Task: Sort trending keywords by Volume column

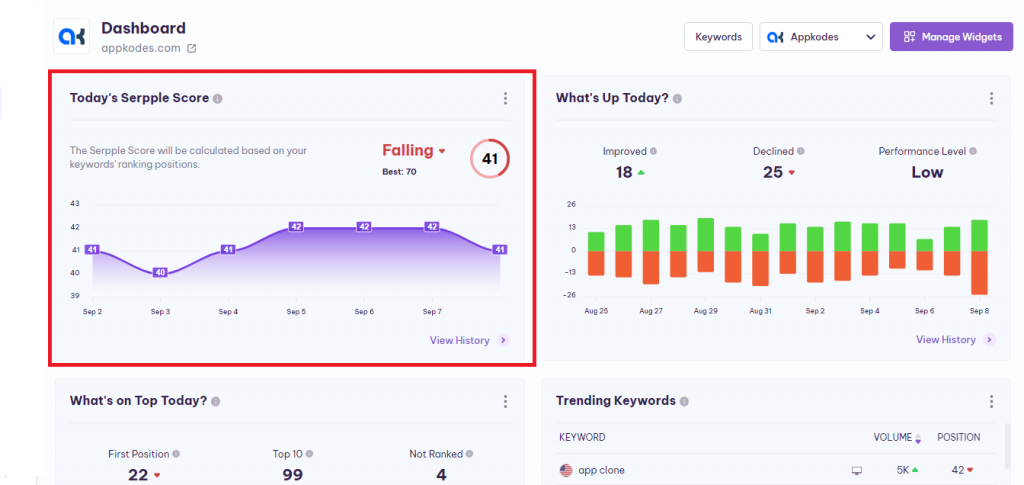Action: coord(892,437)
